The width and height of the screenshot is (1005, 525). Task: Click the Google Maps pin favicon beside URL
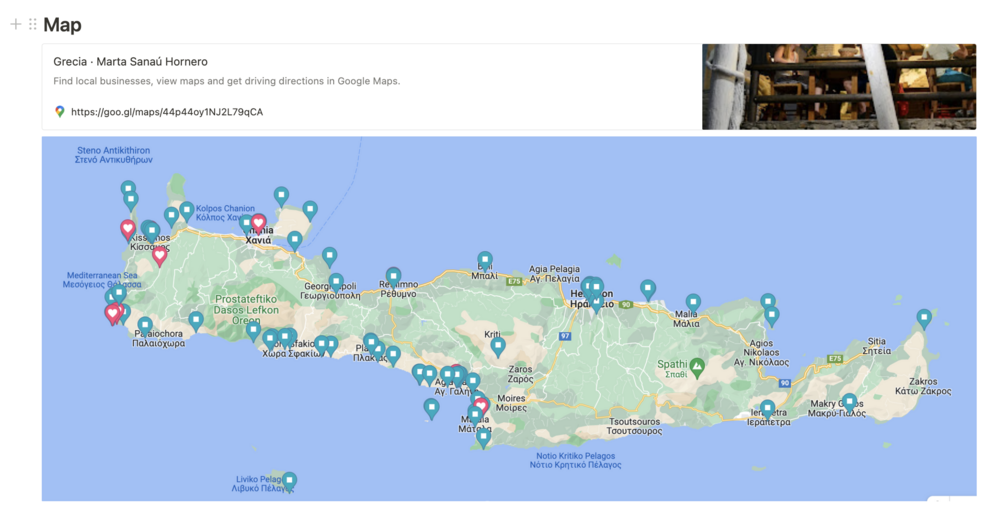(x=60, y=112)
